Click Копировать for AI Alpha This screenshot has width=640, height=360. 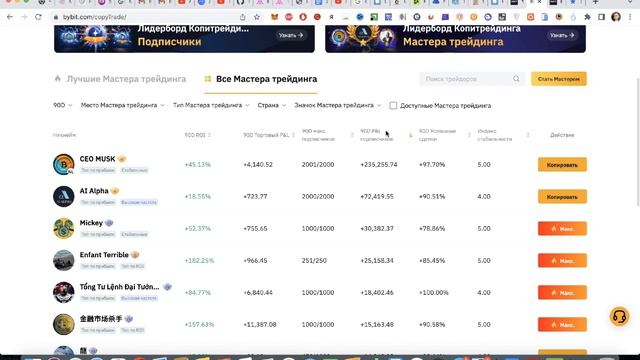(x=562, y=197)
